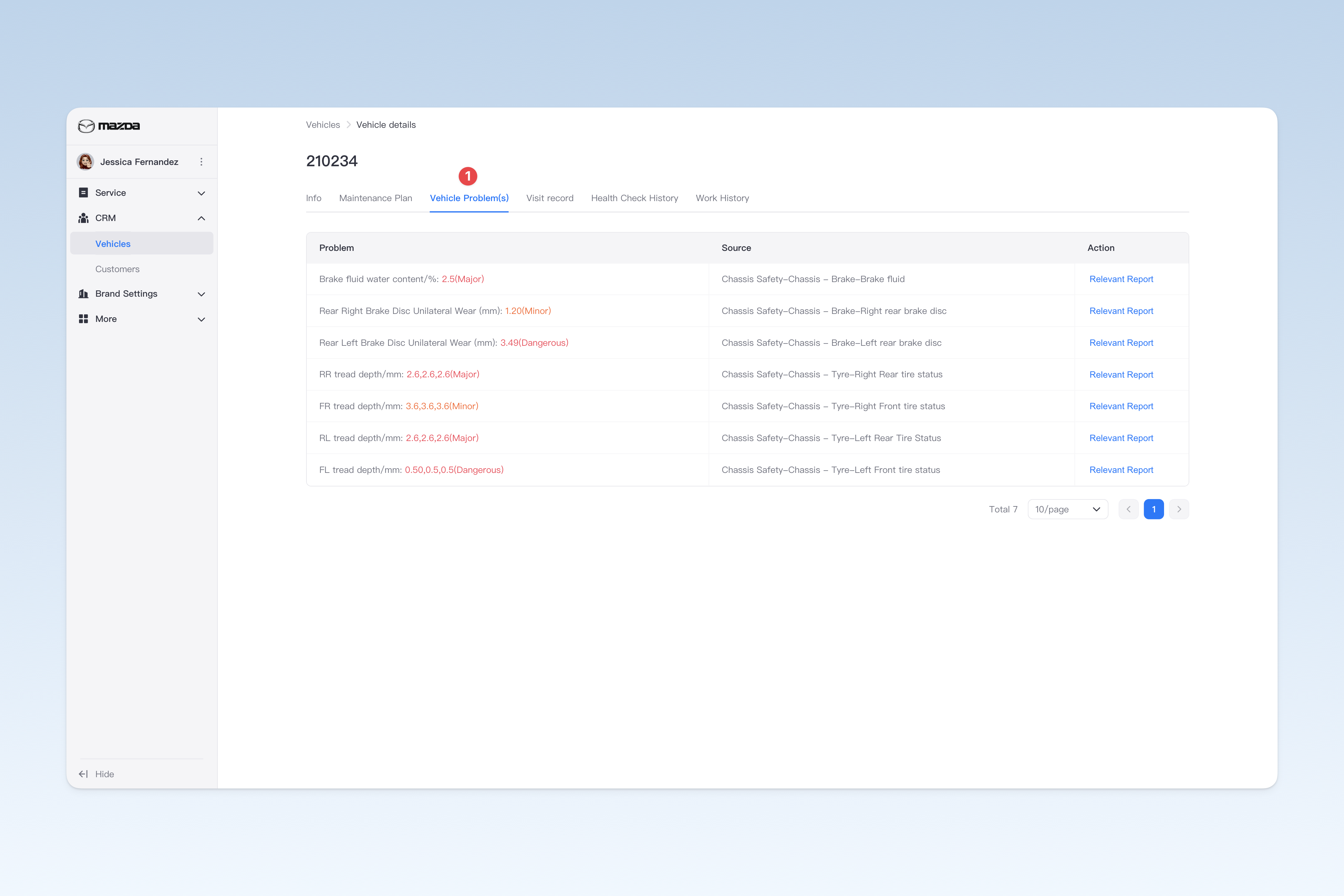Open the Visit record tab

550,198
